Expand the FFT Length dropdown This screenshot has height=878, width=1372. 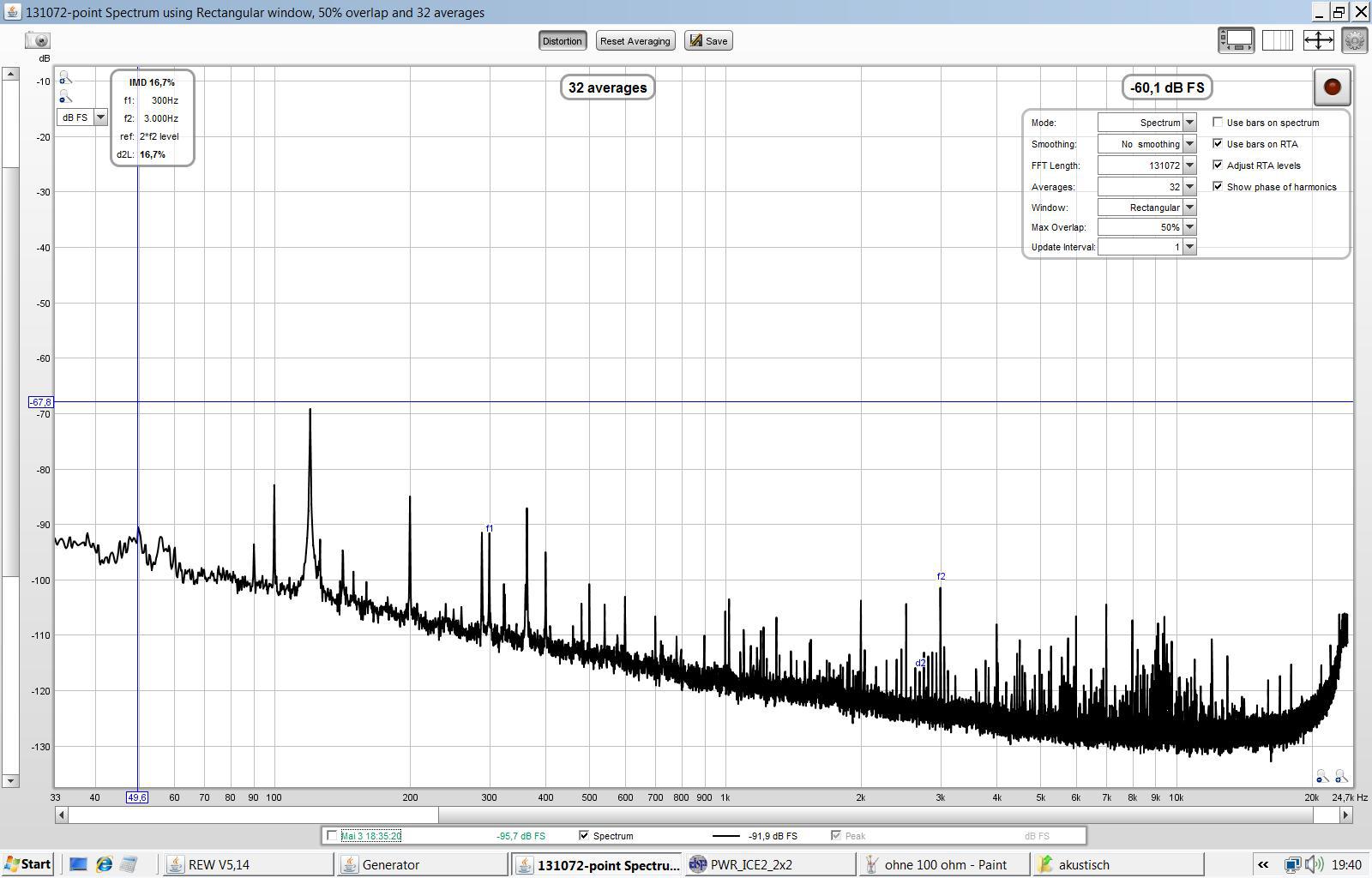(1189, 165)
